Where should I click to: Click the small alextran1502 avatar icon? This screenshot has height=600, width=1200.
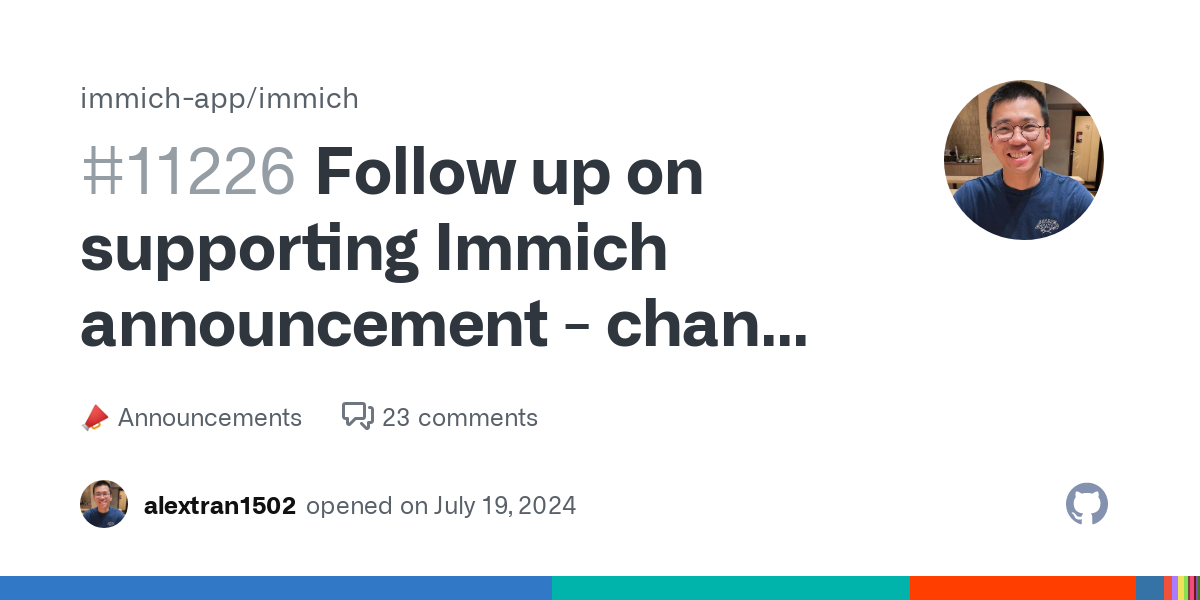coord(104,504)
